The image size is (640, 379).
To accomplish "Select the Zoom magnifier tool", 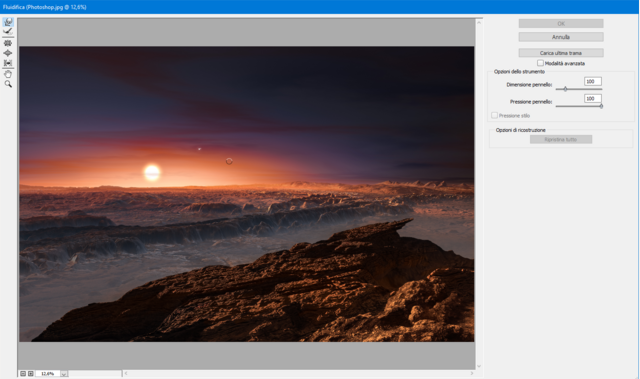I will [8, 84].
